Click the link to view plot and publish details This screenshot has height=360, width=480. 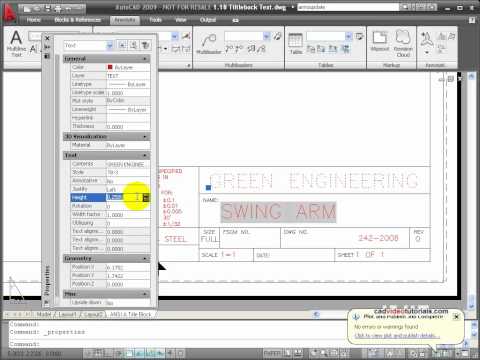397,335
